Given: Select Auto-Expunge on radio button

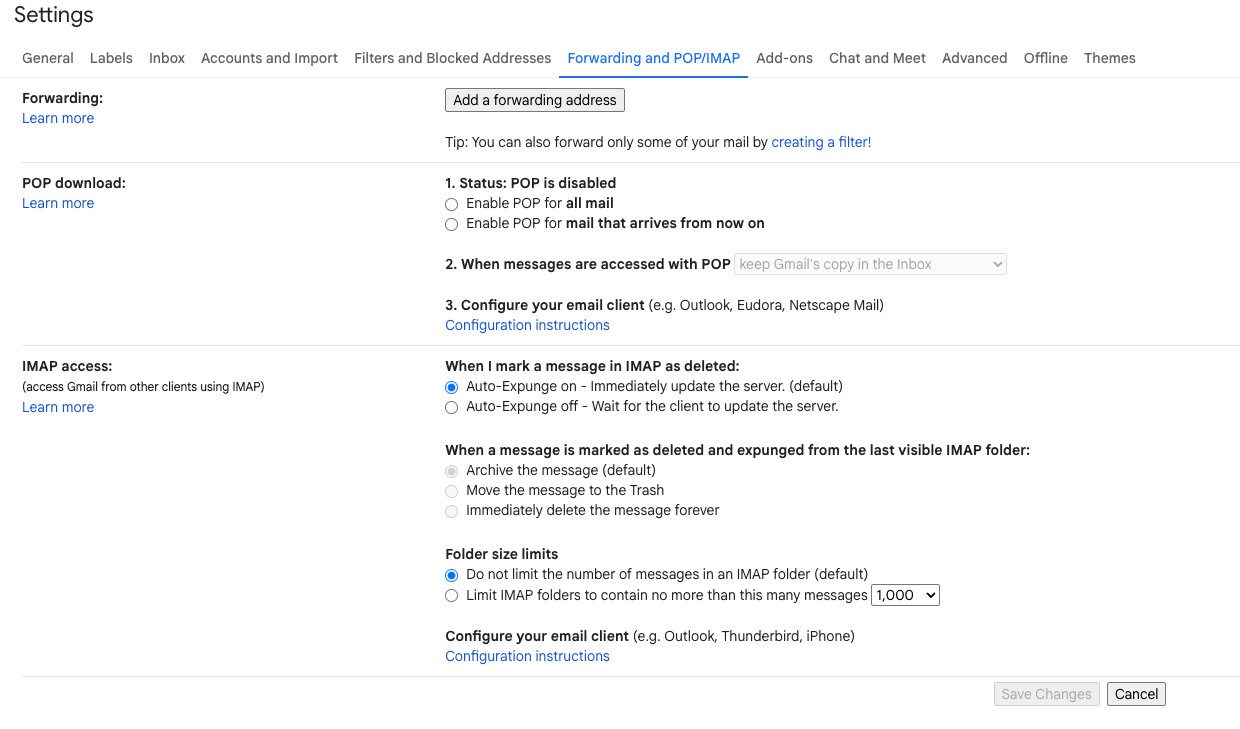Looking at the screenshot, I should point(452,387).
